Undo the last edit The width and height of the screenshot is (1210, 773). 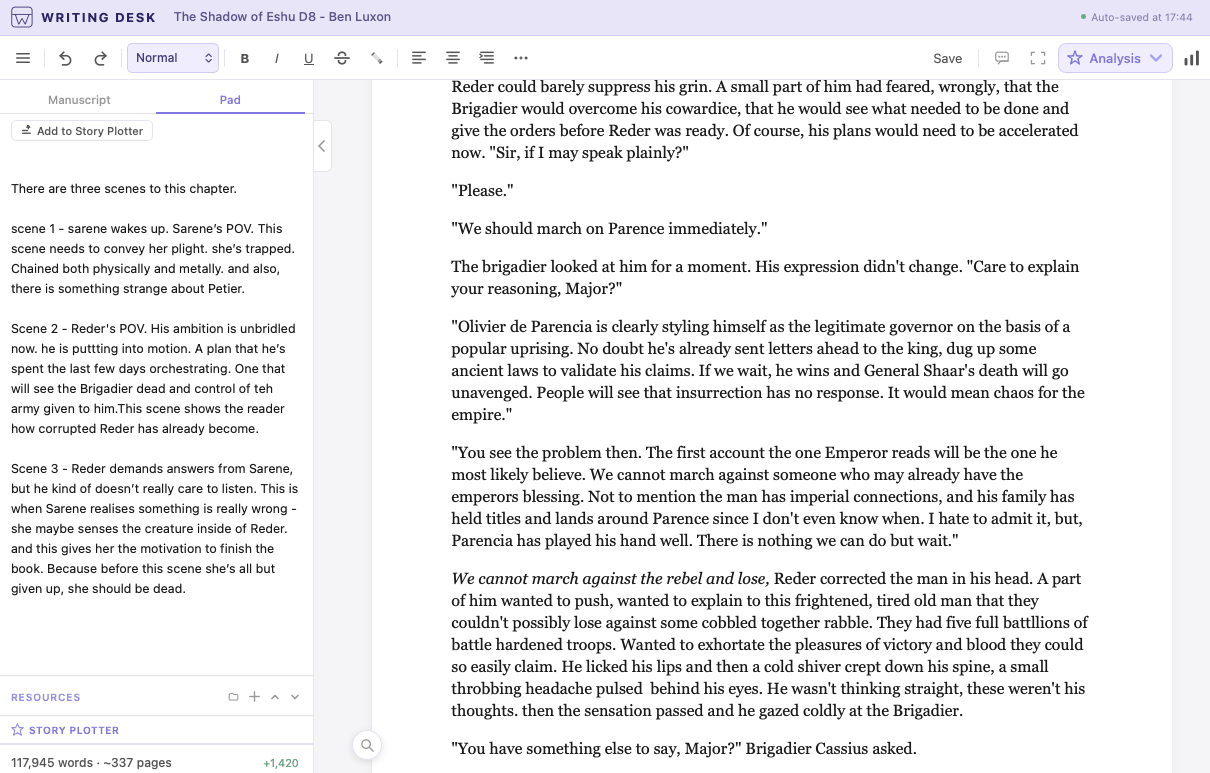66,58
